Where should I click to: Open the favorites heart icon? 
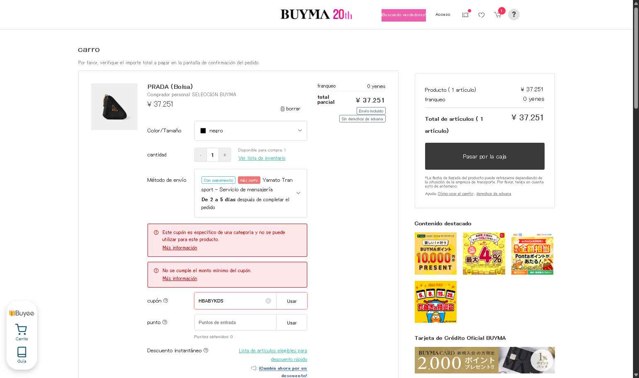(481, 15)
